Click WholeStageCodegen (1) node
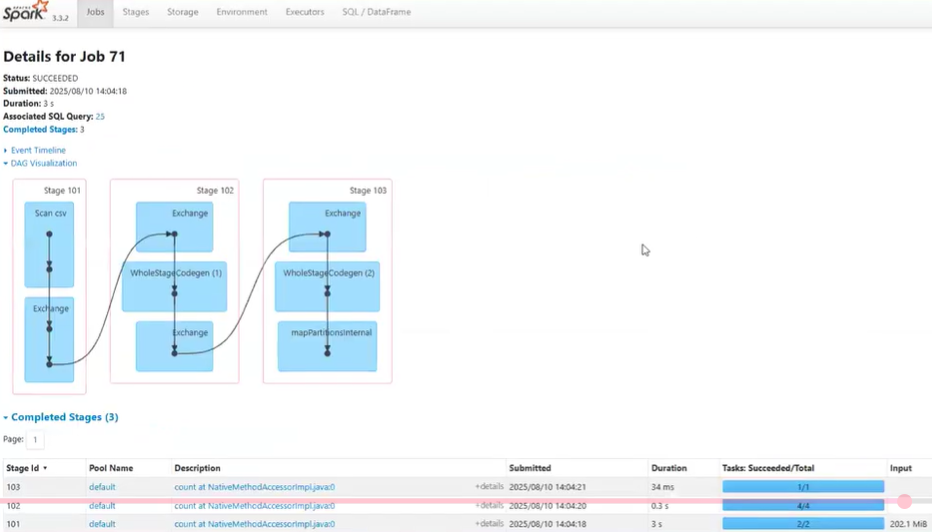 175,287
